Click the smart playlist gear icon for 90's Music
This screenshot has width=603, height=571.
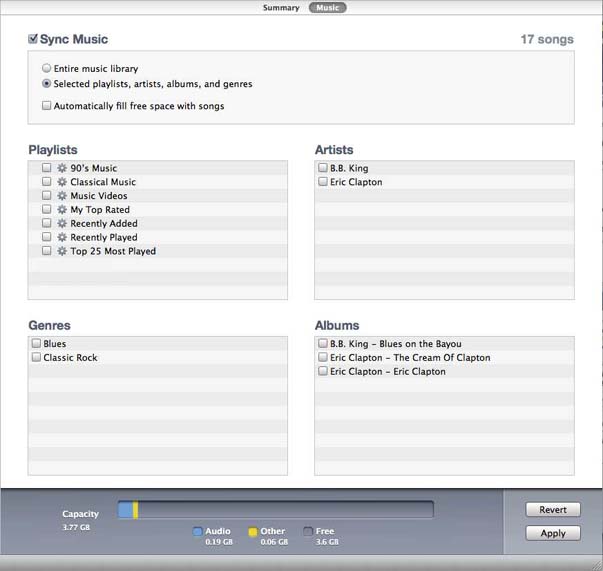tap(62, 168)
